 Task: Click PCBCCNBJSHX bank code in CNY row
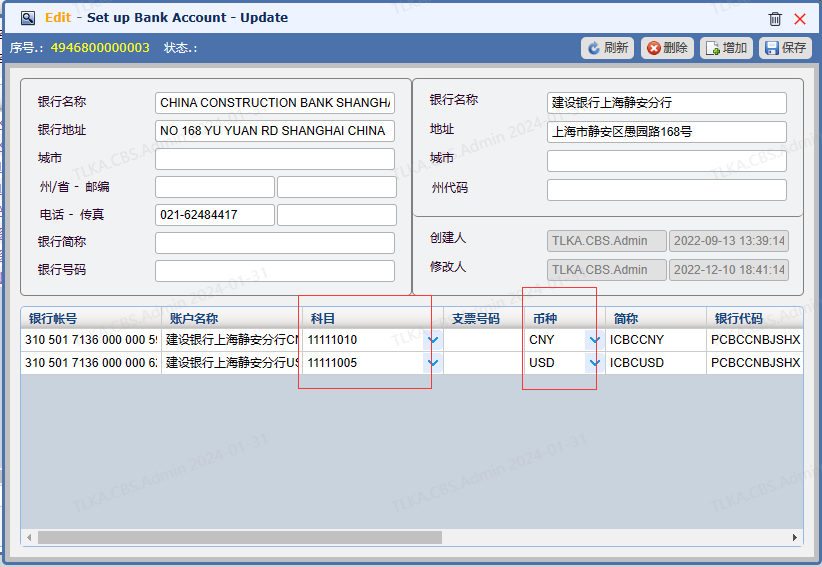tap(755, 340)
